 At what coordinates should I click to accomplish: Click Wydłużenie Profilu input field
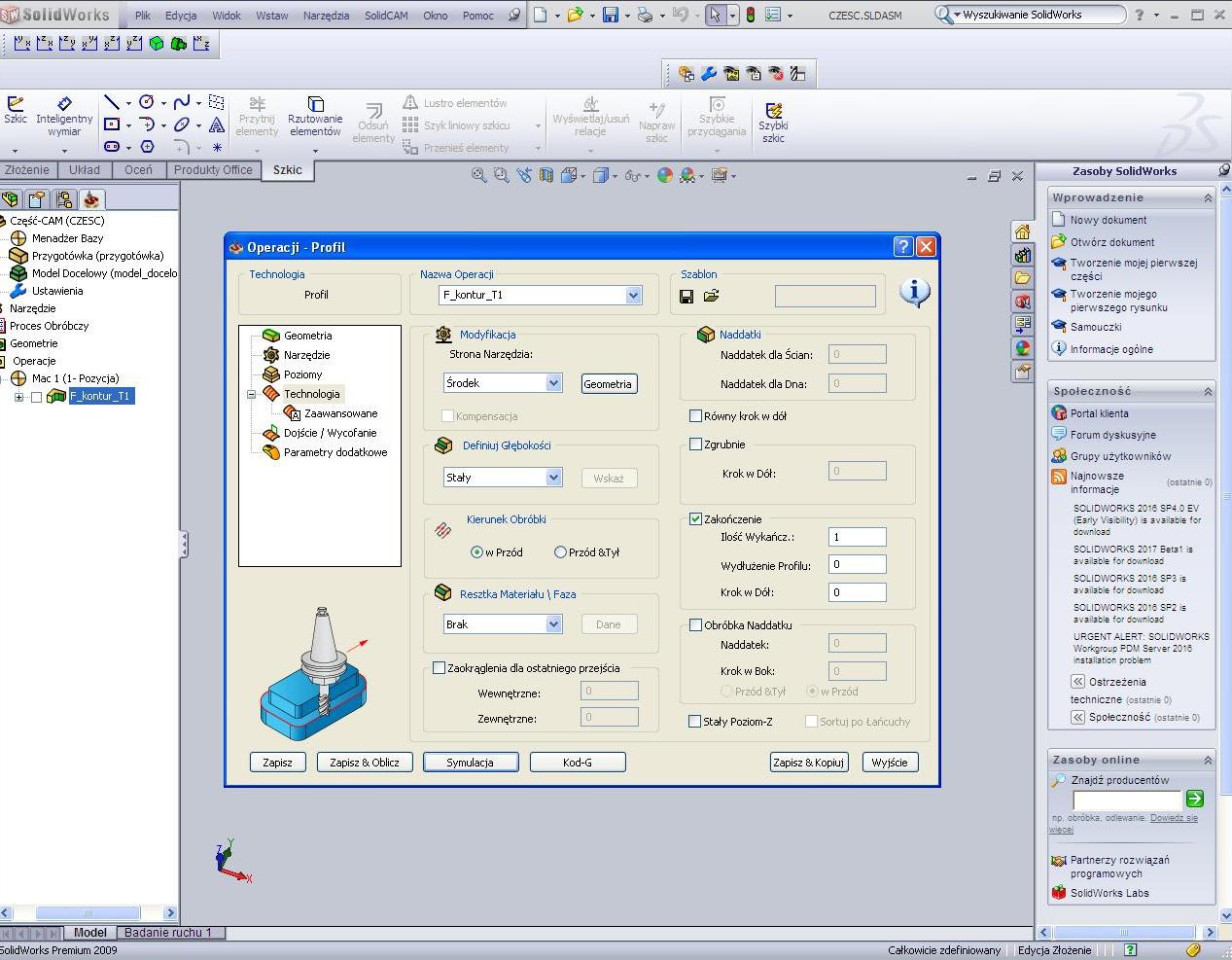tap(858, 564)
